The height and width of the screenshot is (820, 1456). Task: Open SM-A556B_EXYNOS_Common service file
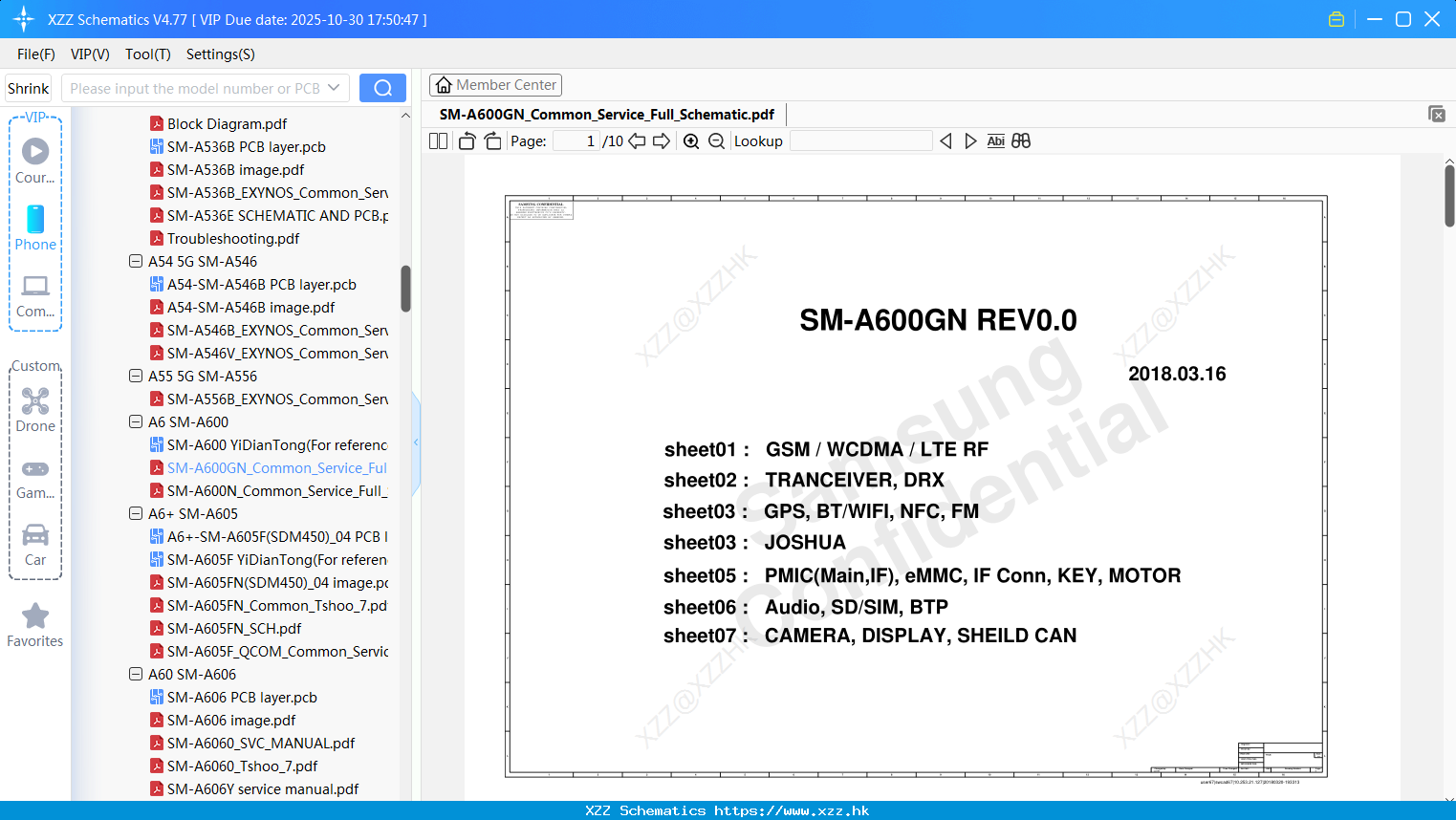(x=269, y=399)
